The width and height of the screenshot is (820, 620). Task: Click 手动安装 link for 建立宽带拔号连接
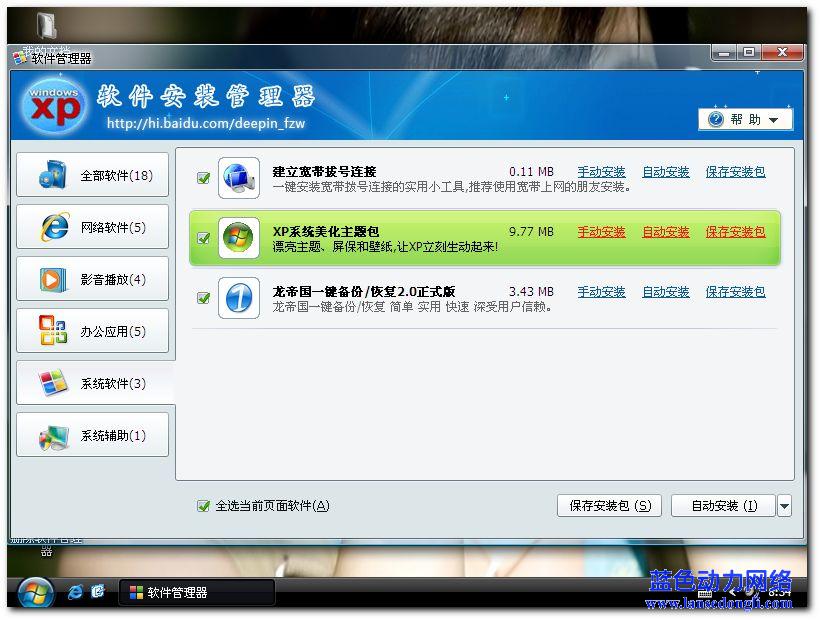[x=601, y=172]
